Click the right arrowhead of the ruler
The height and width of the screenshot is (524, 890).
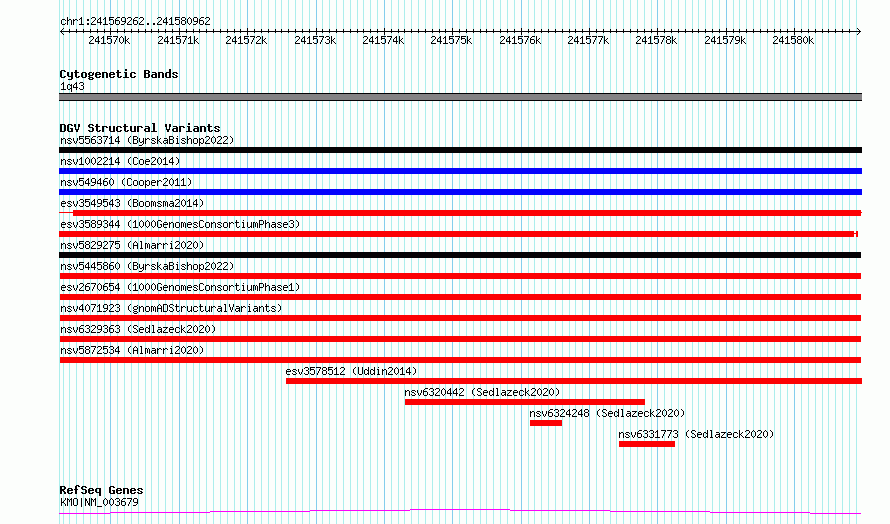(859, 31)
